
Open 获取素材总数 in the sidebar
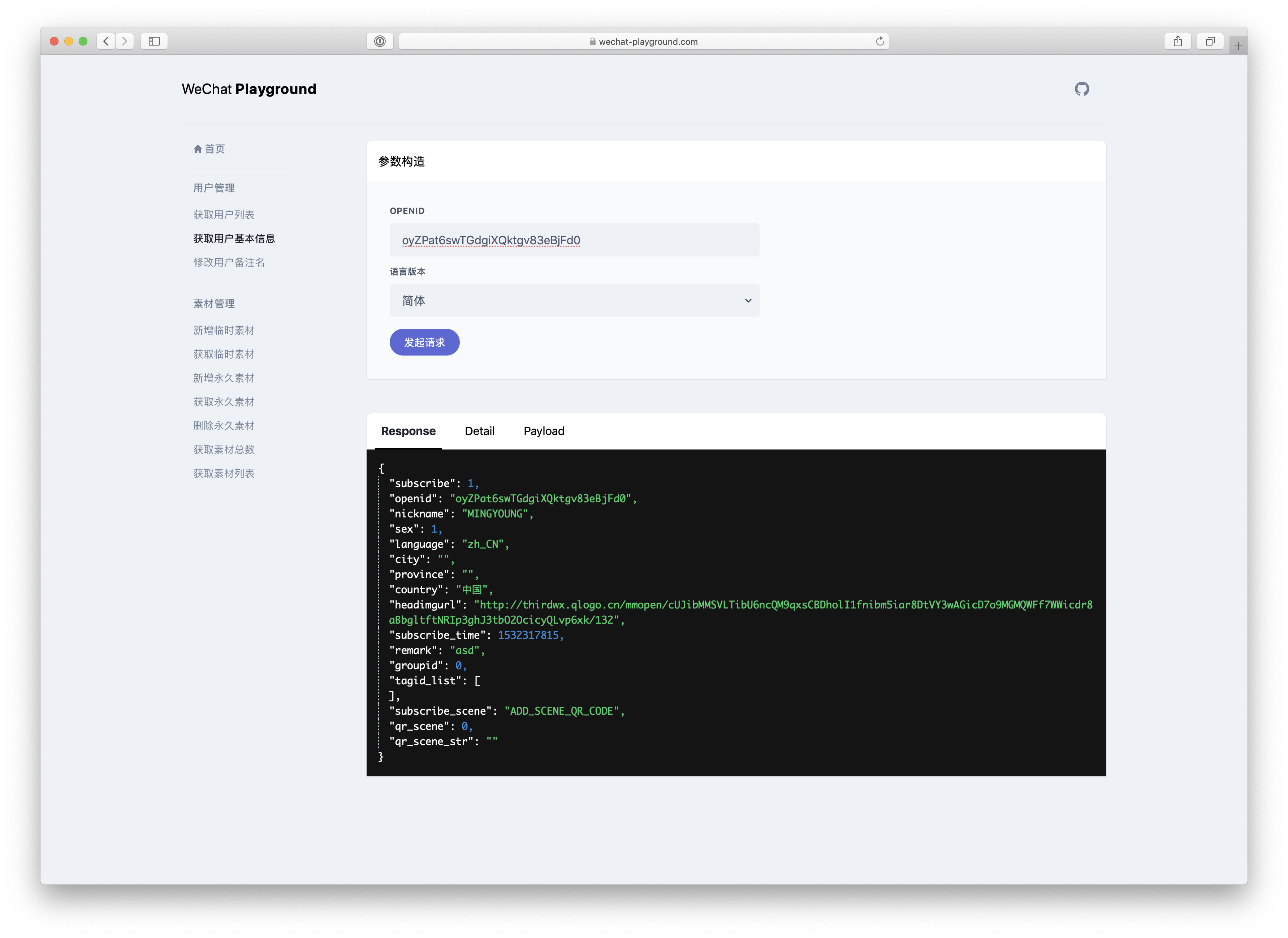pyautogui.click(x=224, y=450)
